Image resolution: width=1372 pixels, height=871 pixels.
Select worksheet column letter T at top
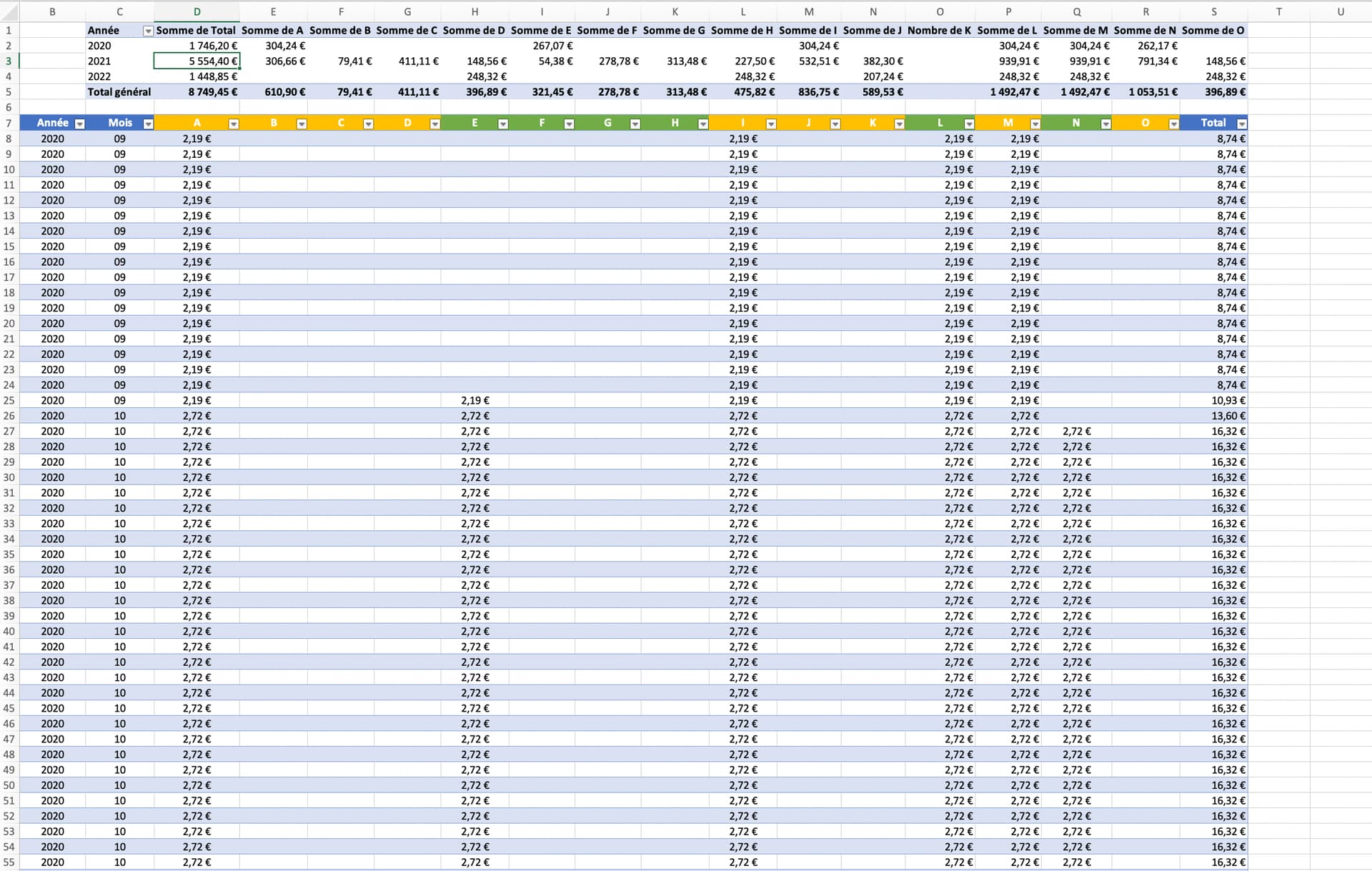pyautogui.click(x=1278, y=11)
